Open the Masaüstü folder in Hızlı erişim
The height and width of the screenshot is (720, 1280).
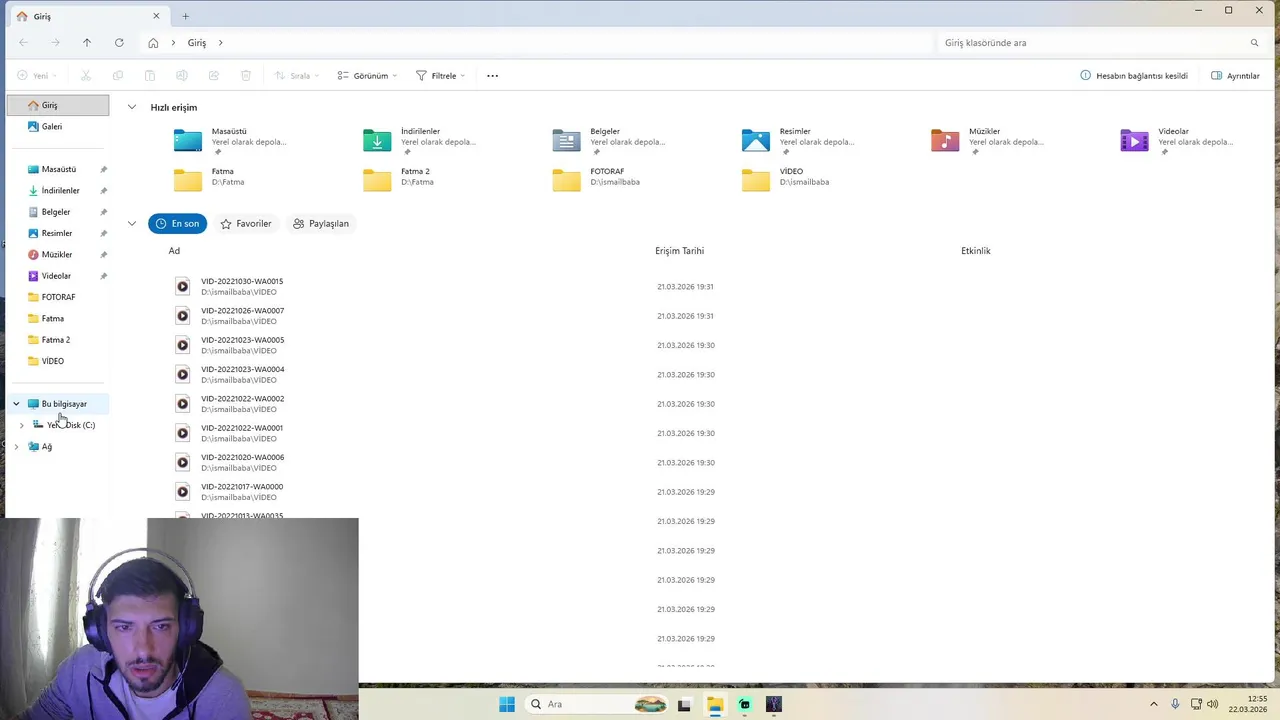pyautogui.click(x=232, y=140)
